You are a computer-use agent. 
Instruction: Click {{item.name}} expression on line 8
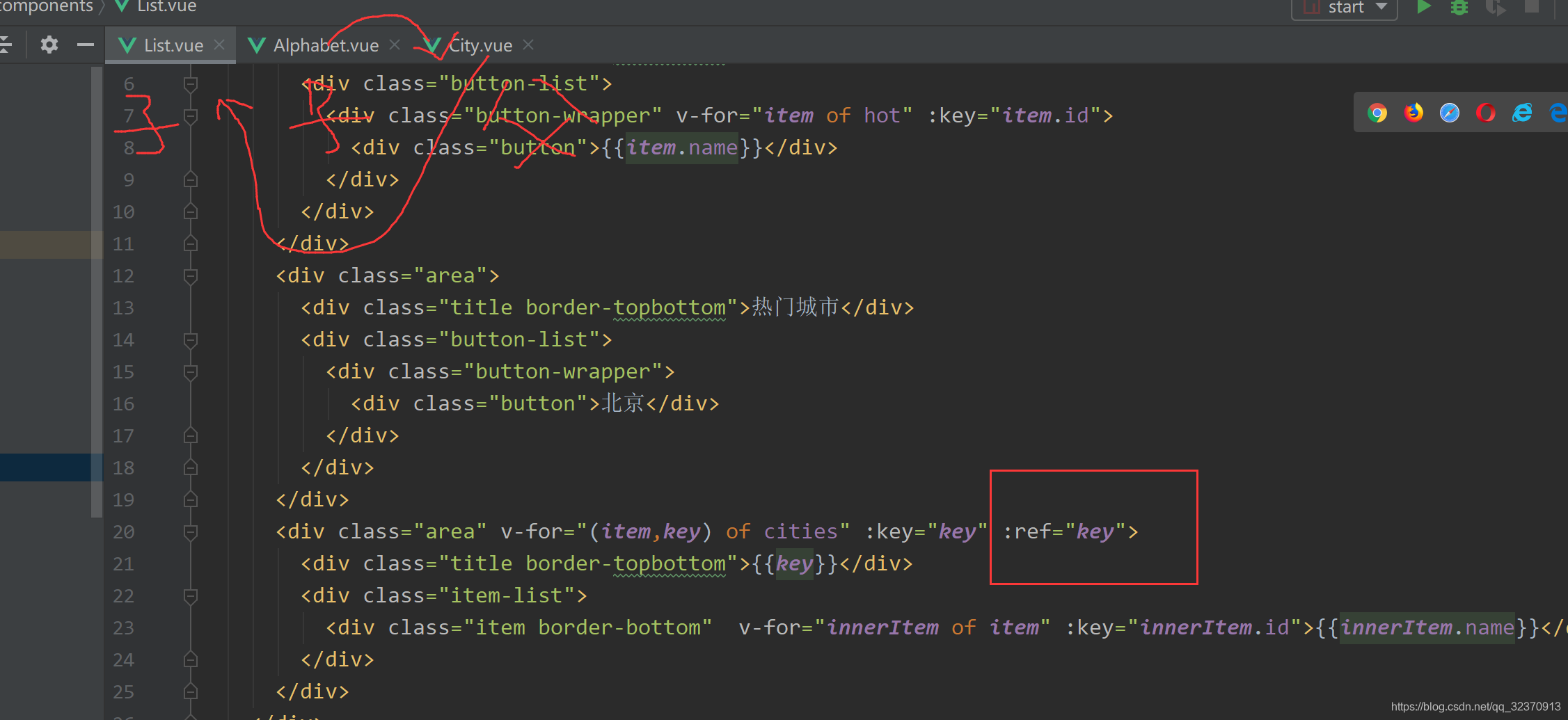point(682,147)
